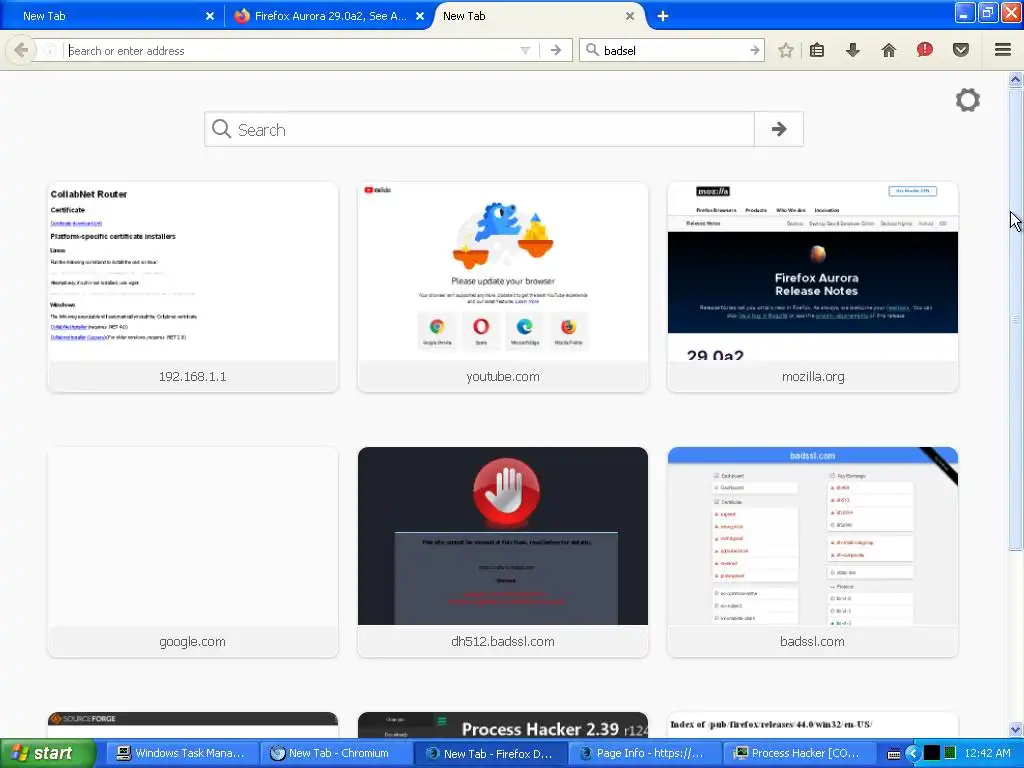Open the Downloads arrow icon

[x=852, y=50]
